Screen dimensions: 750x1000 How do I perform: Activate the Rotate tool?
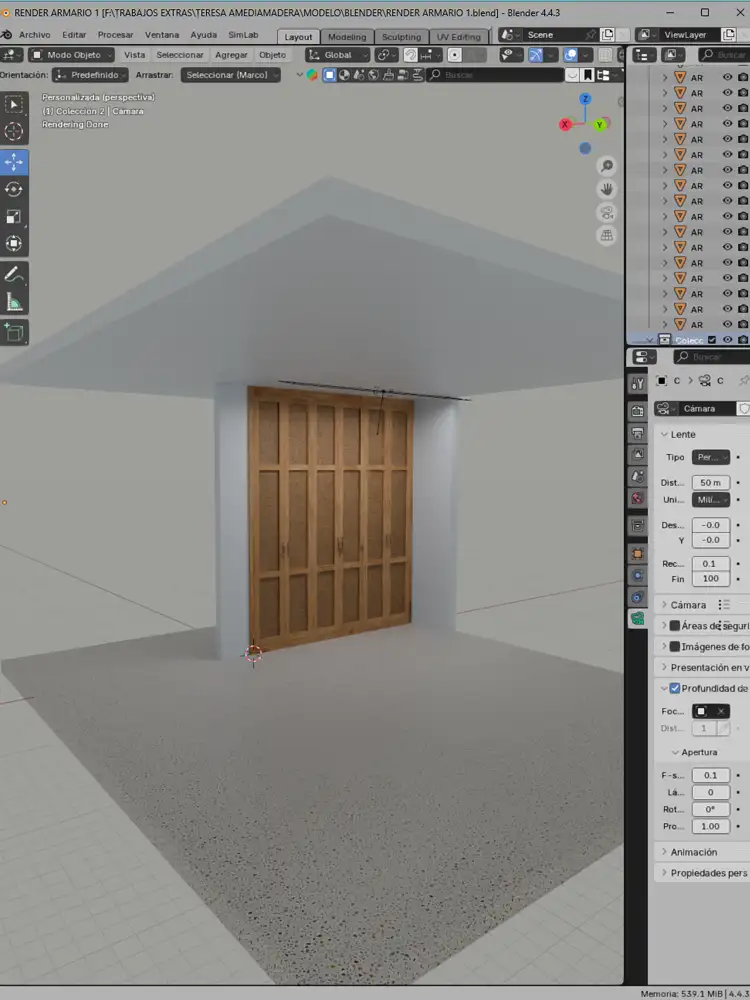pos(13,189)
